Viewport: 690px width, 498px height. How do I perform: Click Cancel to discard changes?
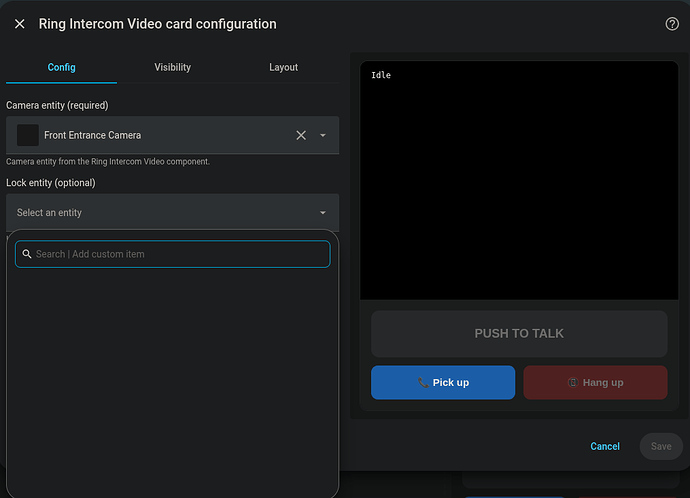pos(605,446)
